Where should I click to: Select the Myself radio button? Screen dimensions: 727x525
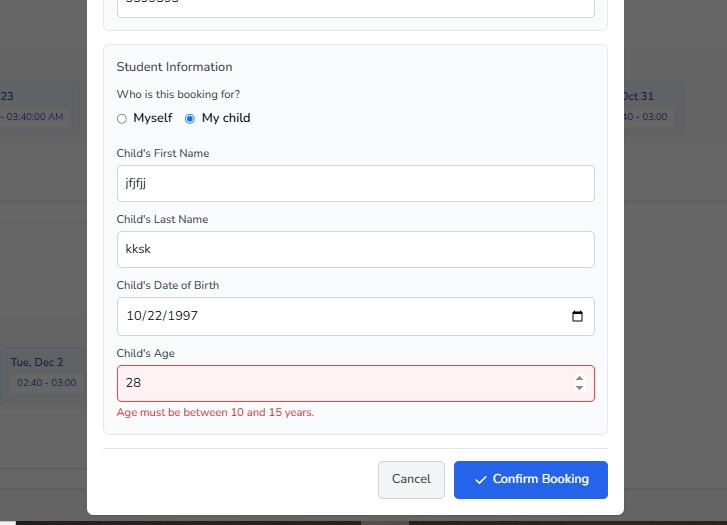coord(122,118)
